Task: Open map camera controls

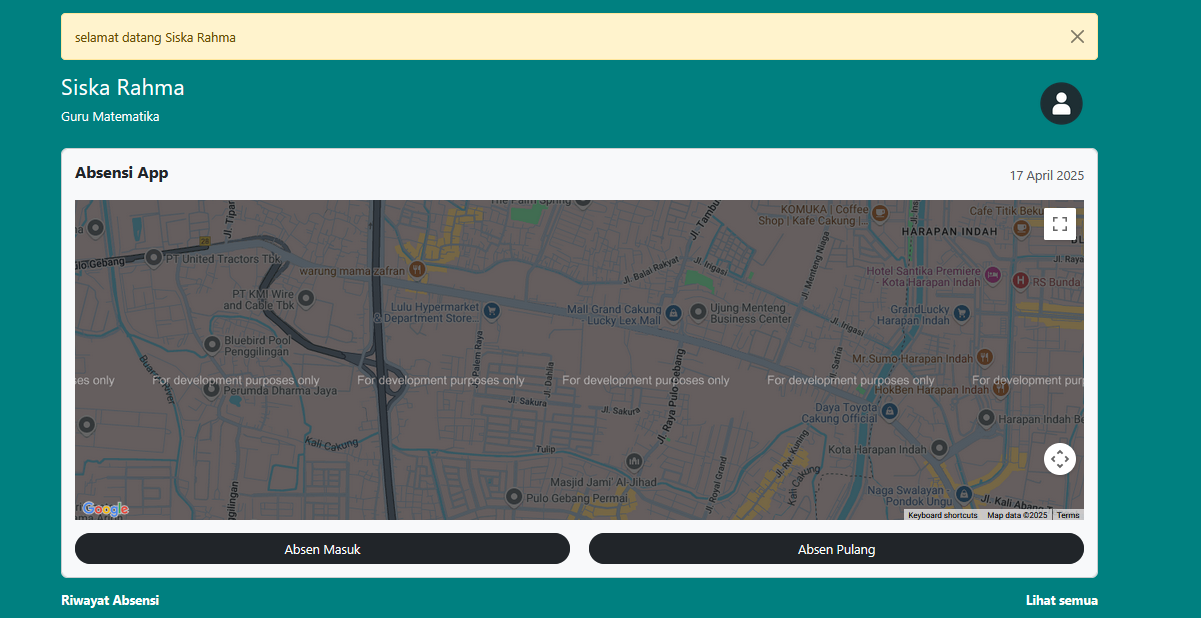Action: coord(1060,459)
